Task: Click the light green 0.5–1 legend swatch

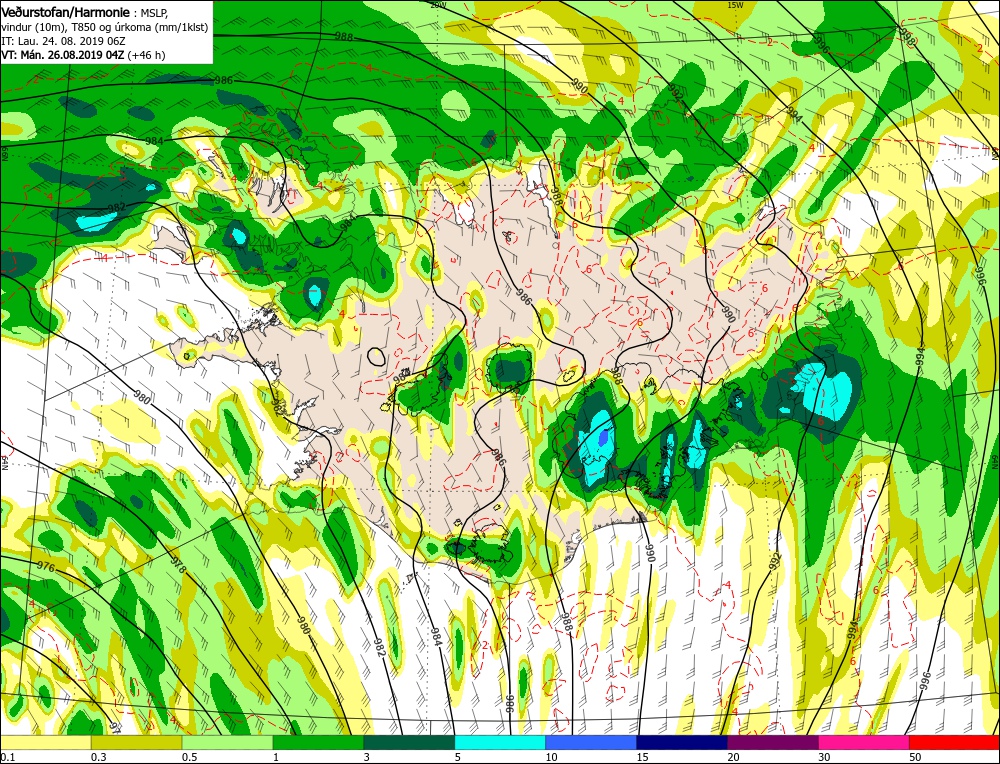Action: [x=227, y=742]
